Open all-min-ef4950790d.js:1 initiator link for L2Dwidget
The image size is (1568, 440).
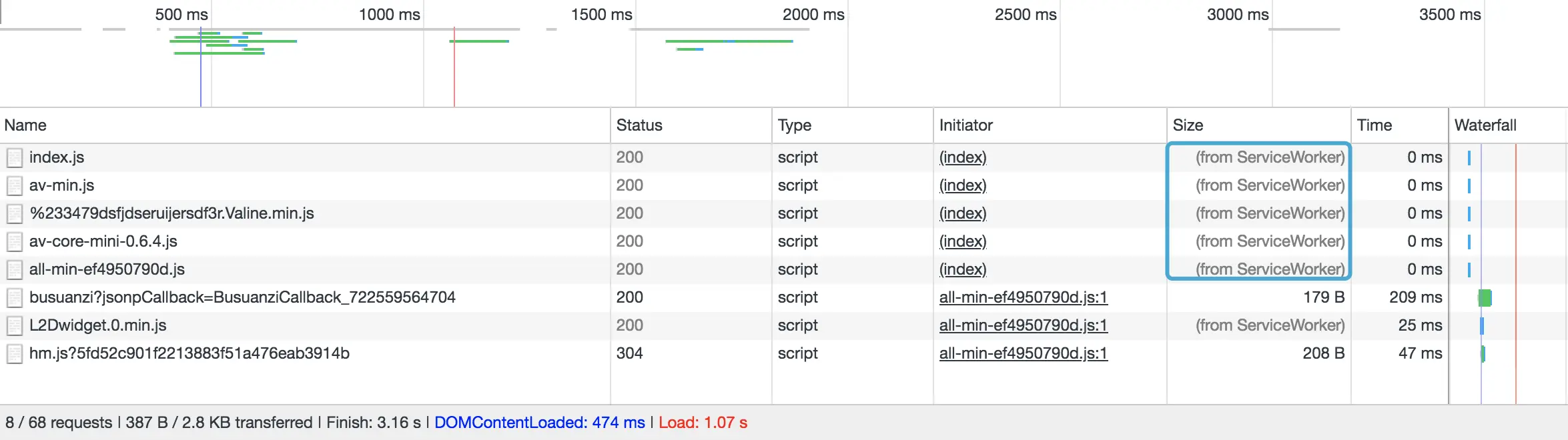click(x=1024, y=325)
